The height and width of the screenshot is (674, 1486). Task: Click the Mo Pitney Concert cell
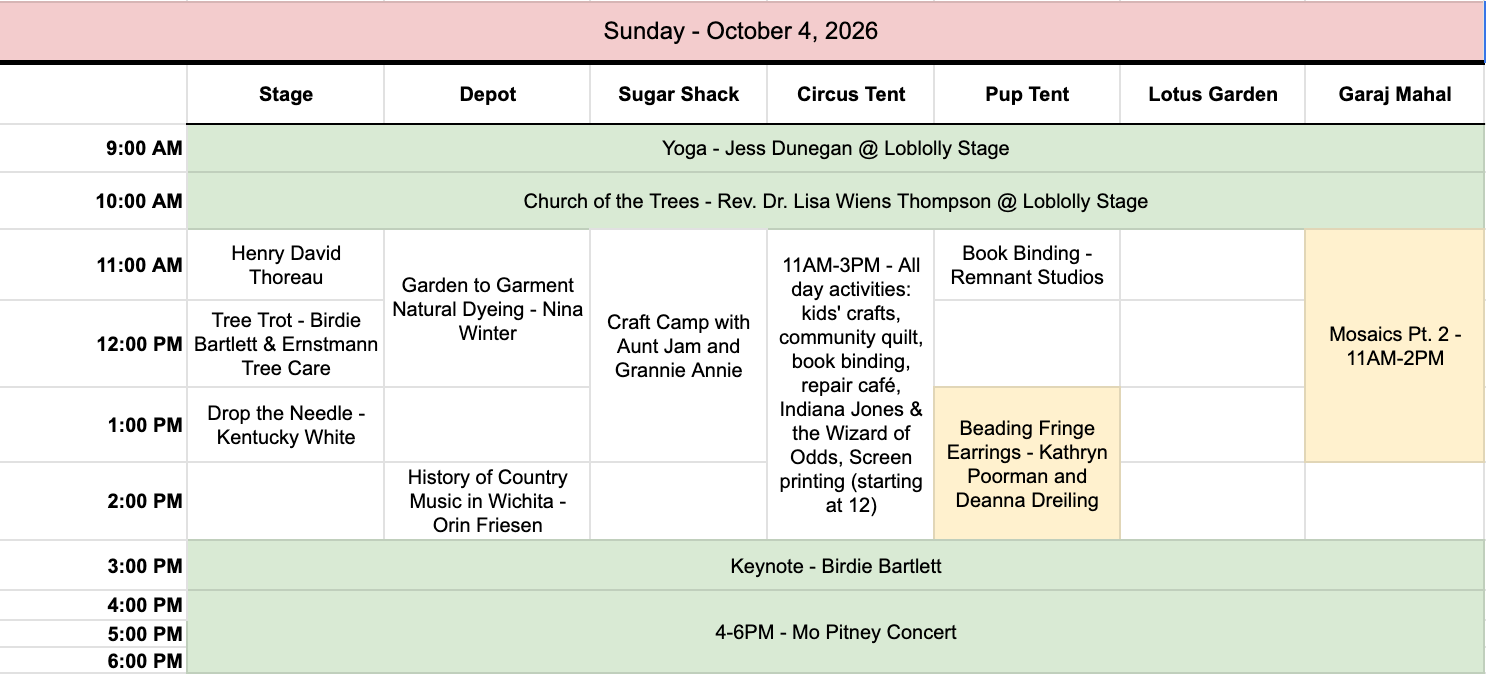point(835,632)
